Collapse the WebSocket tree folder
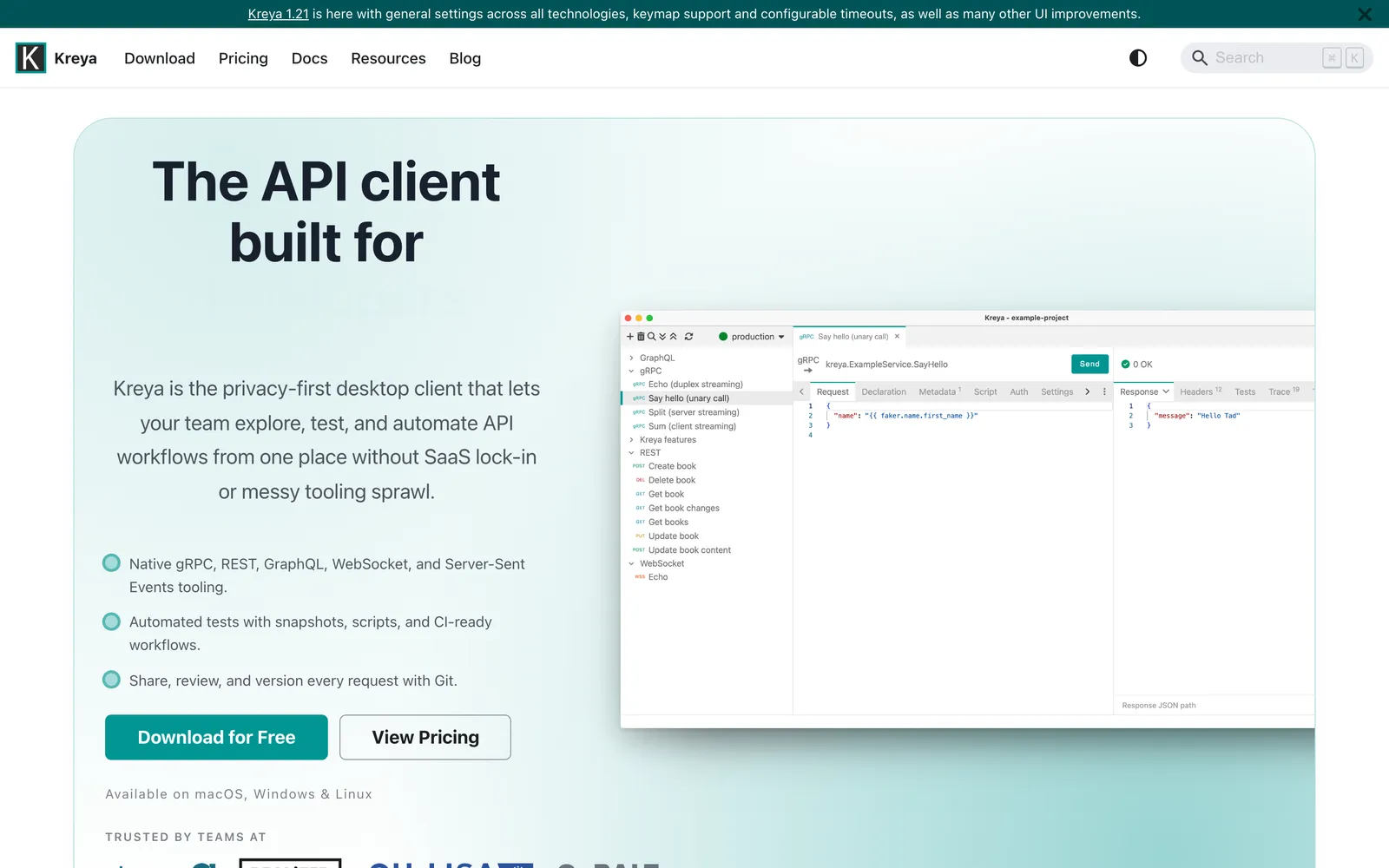 (631, 563)
